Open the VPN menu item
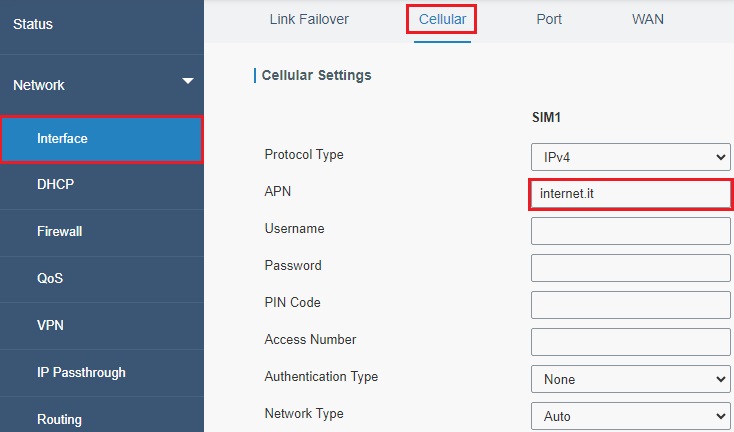 (x=50, y=325)
